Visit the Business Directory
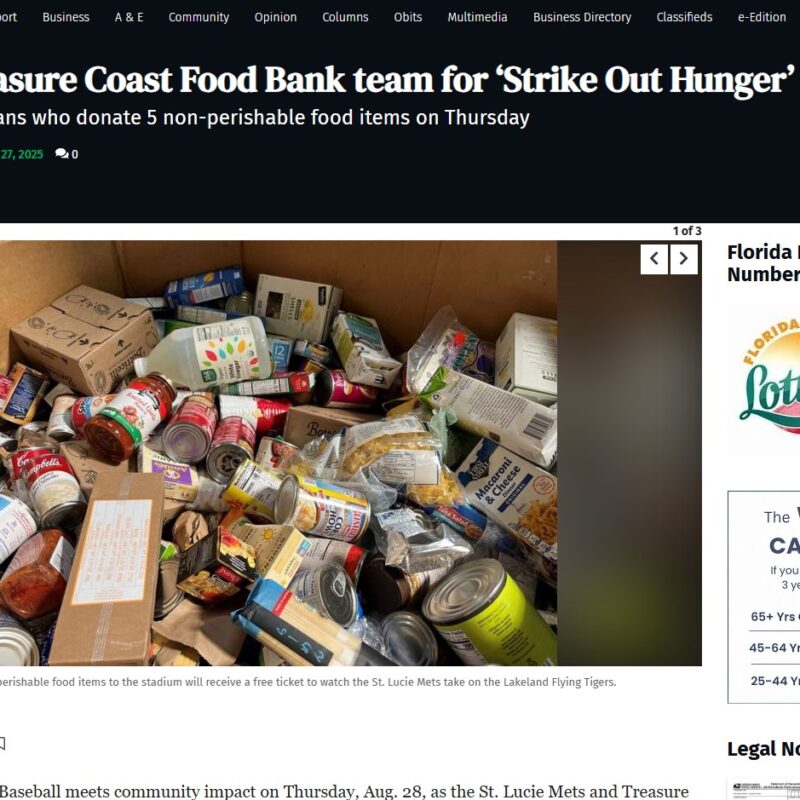This screenshot has height=800, width=800. pos(582,17)
